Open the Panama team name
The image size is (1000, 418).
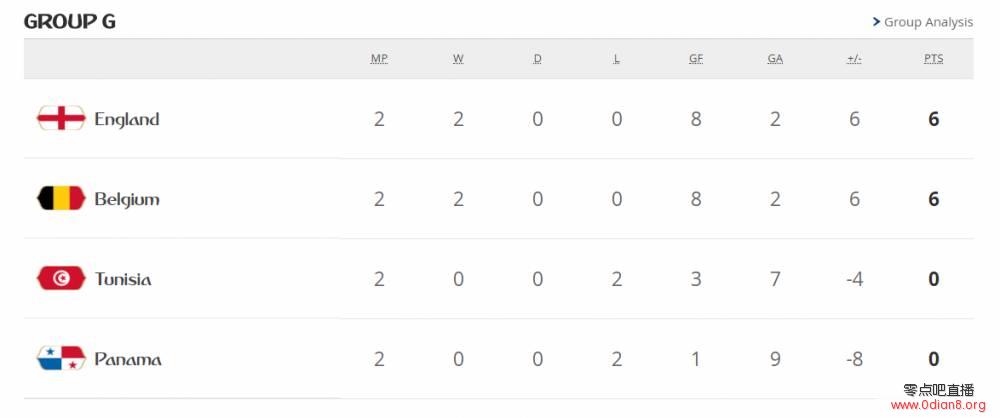[x=128, y=359]
